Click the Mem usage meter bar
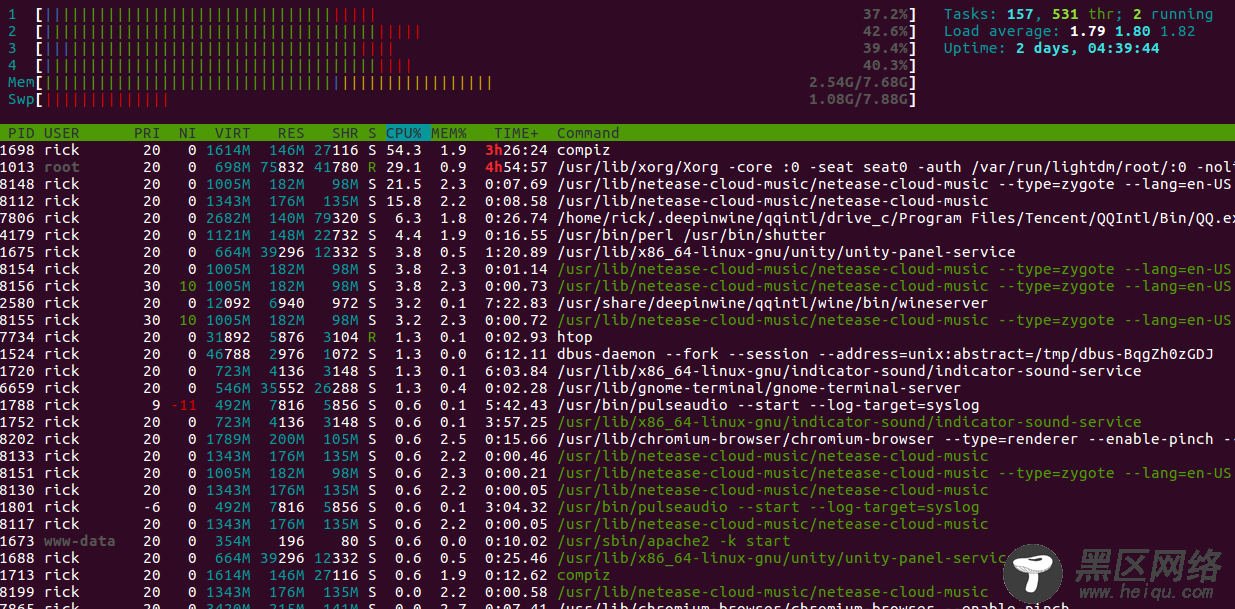 (x=476, y=83)
